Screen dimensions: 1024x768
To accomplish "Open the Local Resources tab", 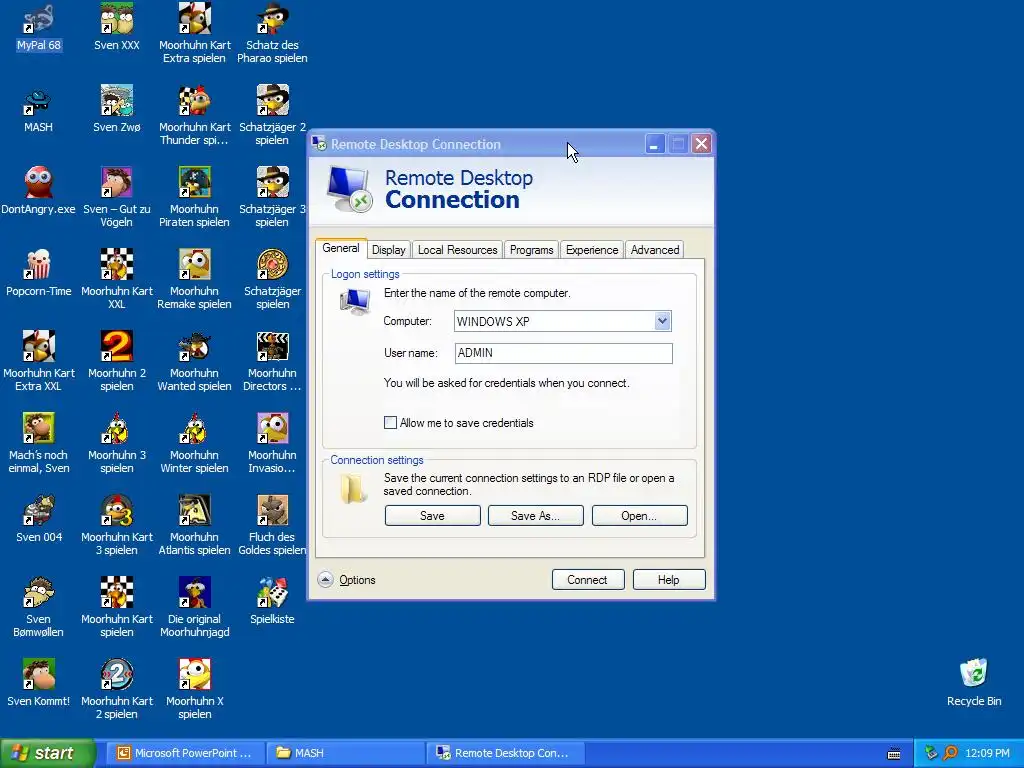I will pyautogui.click(x=458, y=249).
